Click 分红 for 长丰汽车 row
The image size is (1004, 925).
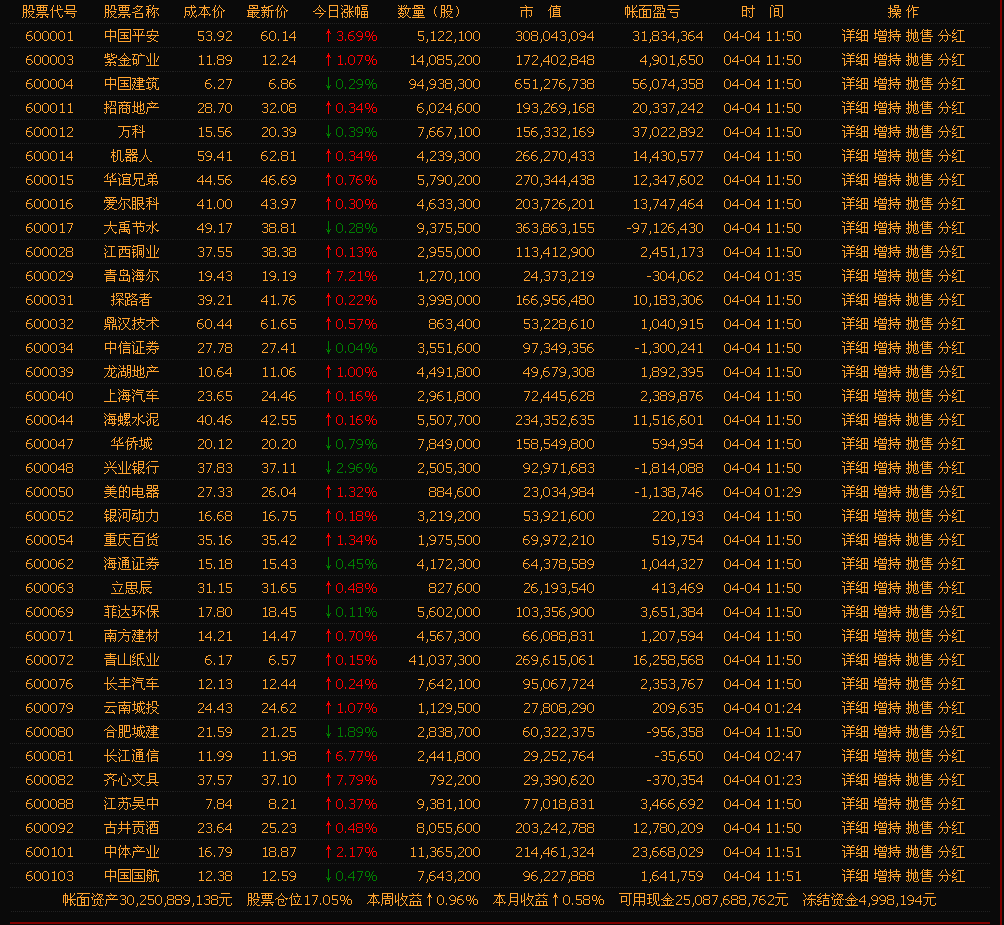click(951, 684)
